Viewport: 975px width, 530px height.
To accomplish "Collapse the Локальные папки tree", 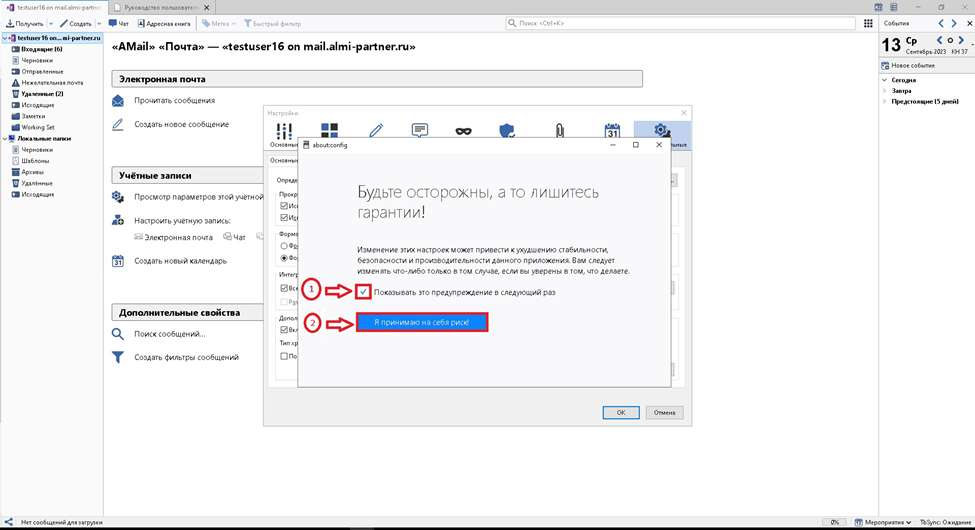I will click(x=5, y=139).
